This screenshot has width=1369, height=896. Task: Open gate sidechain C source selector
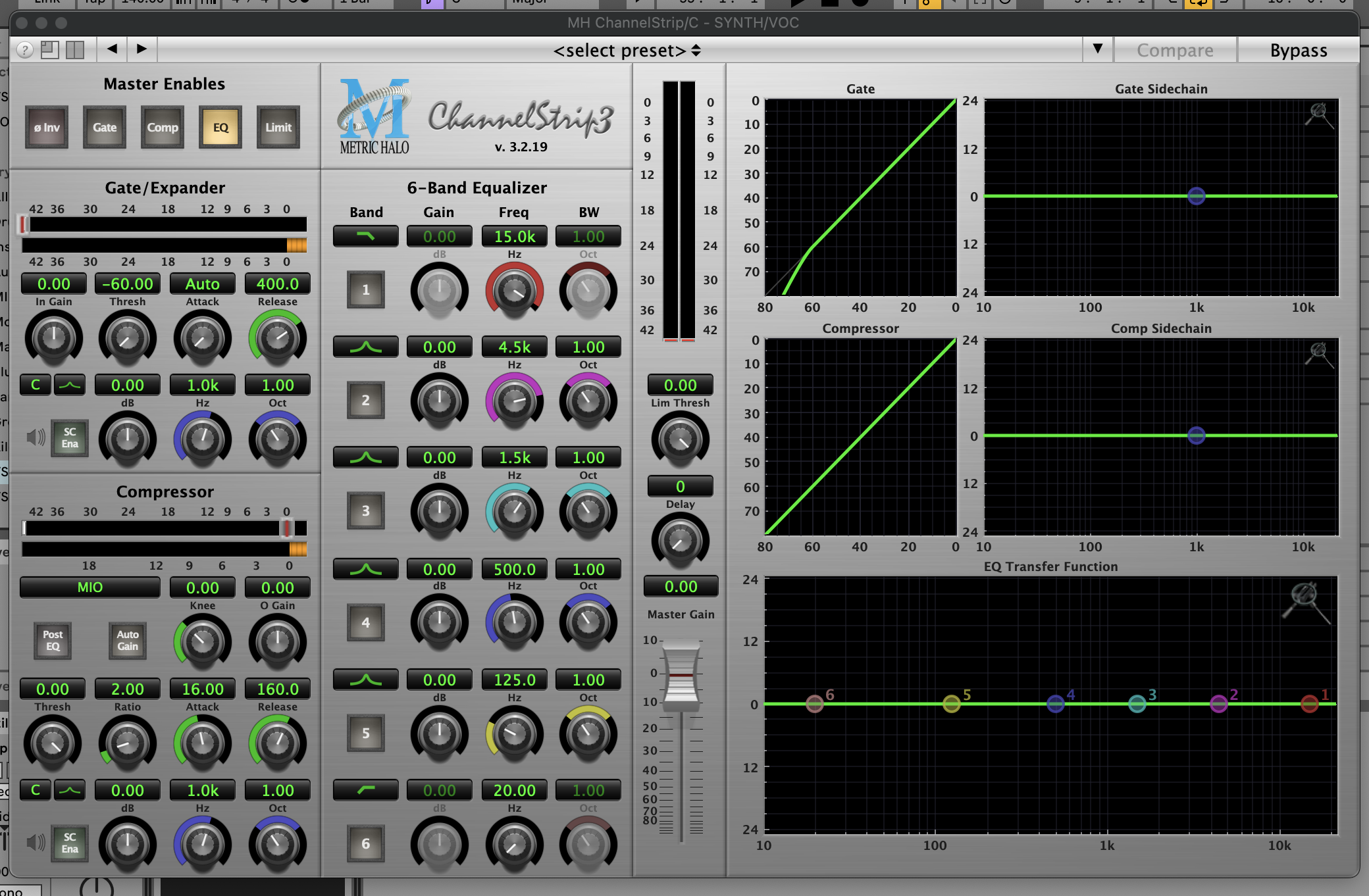point(36,385)
